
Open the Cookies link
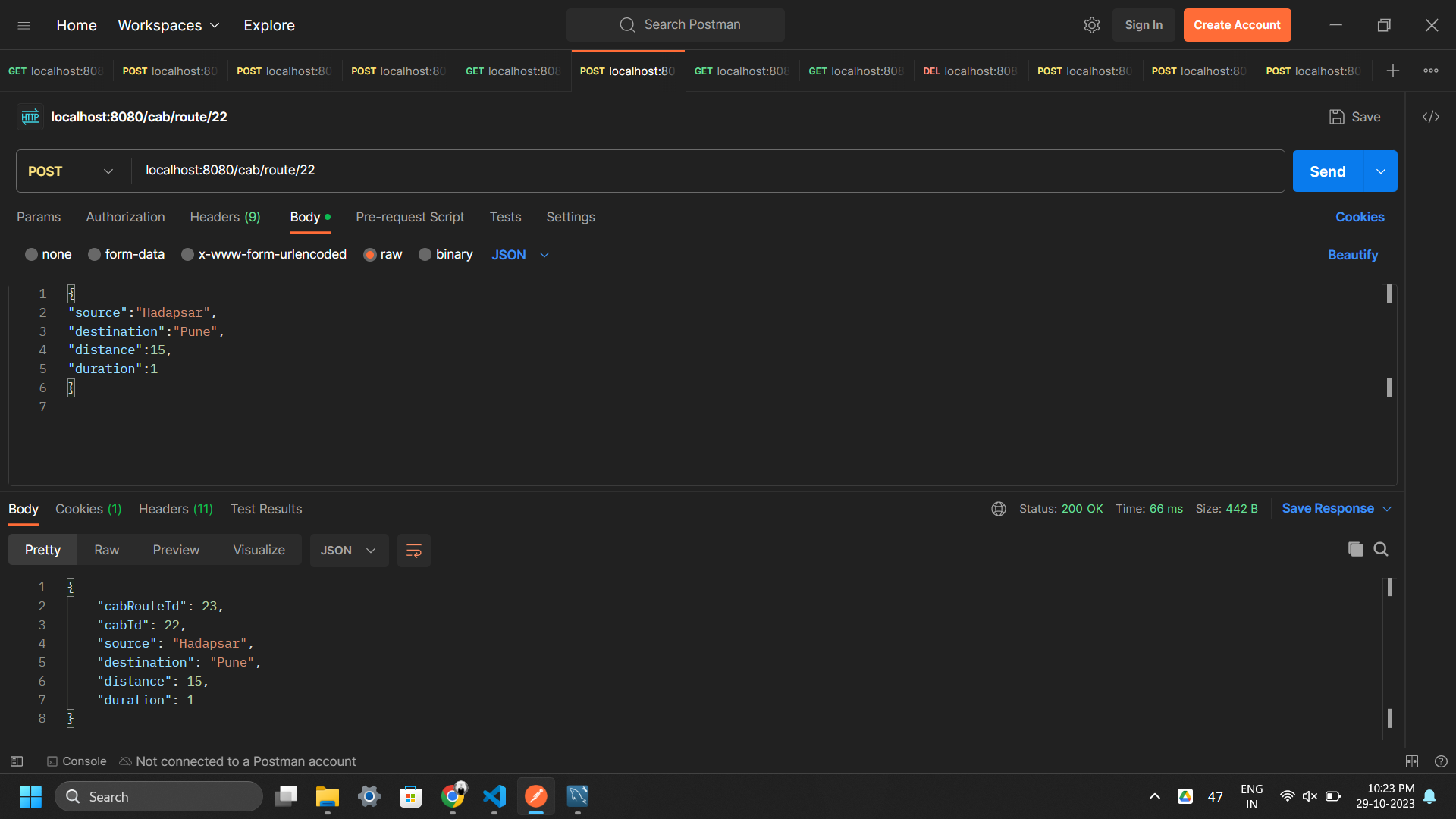1360,218
